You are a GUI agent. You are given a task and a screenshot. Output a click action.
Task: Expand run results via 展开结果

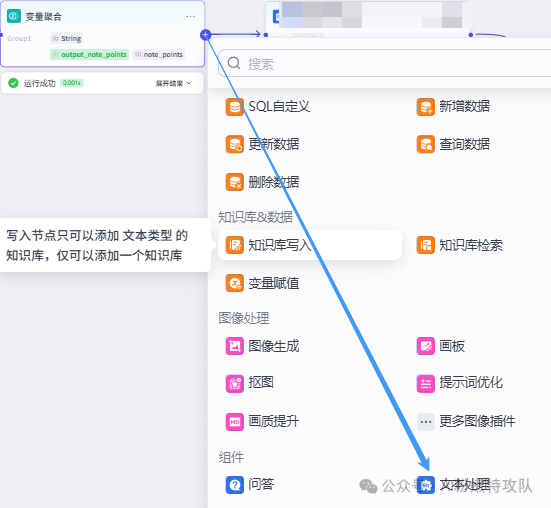(173, 83)
